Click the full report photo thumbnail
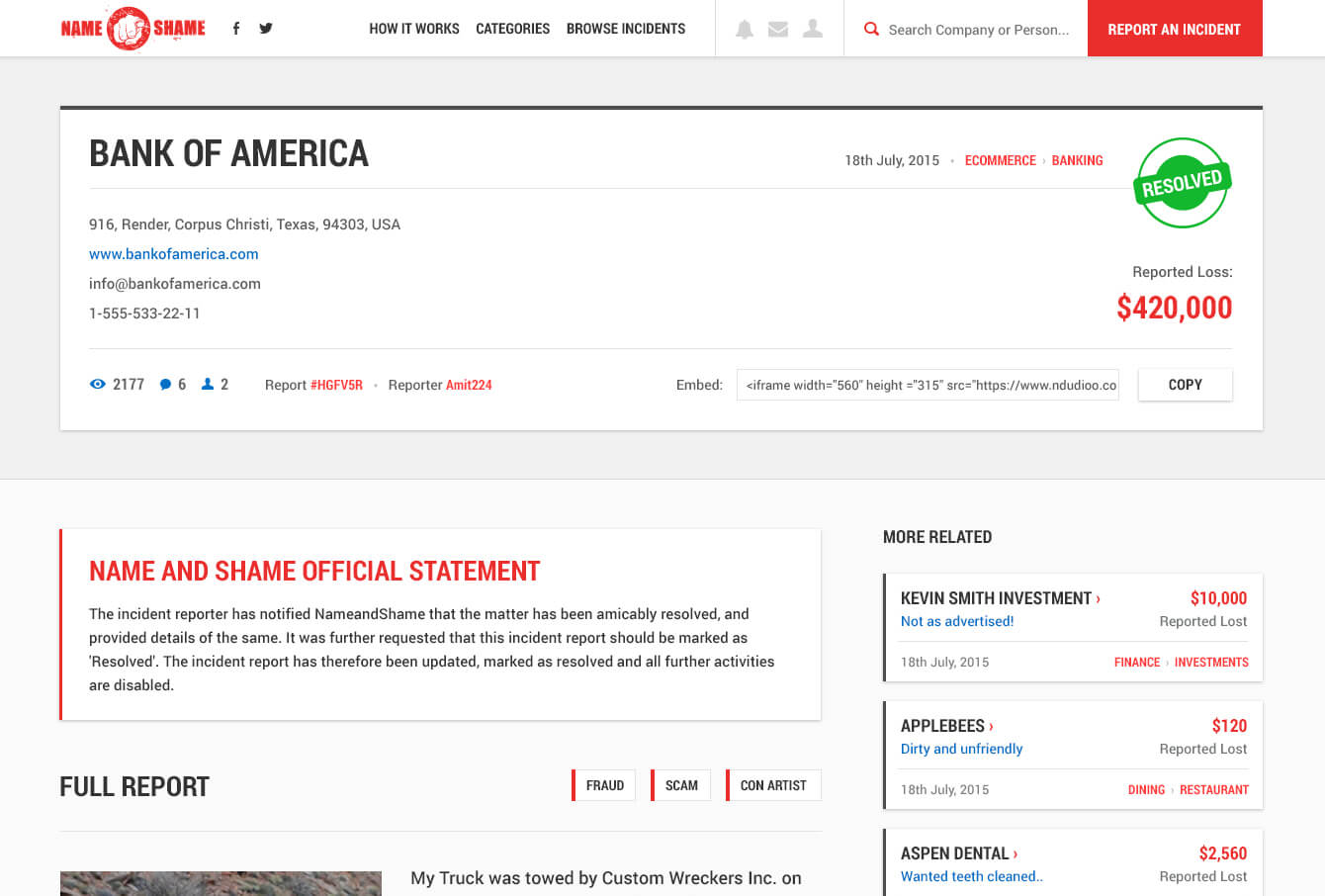The width and height of the screenshot is (1325, 896). click(221, 883)
